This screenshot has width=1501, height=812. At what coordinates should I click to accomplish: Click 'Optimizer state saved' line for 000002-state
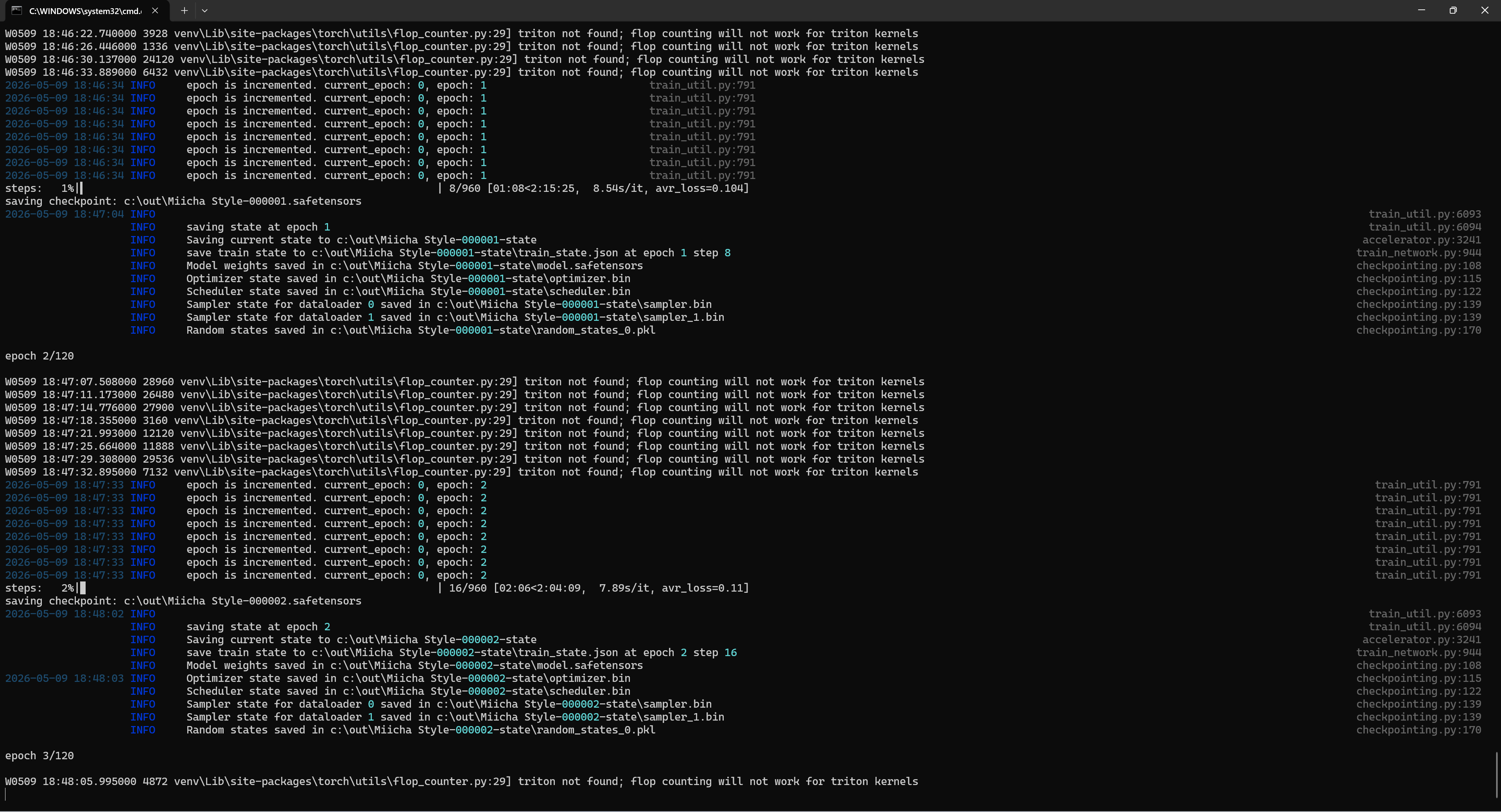tap(409, 679)
